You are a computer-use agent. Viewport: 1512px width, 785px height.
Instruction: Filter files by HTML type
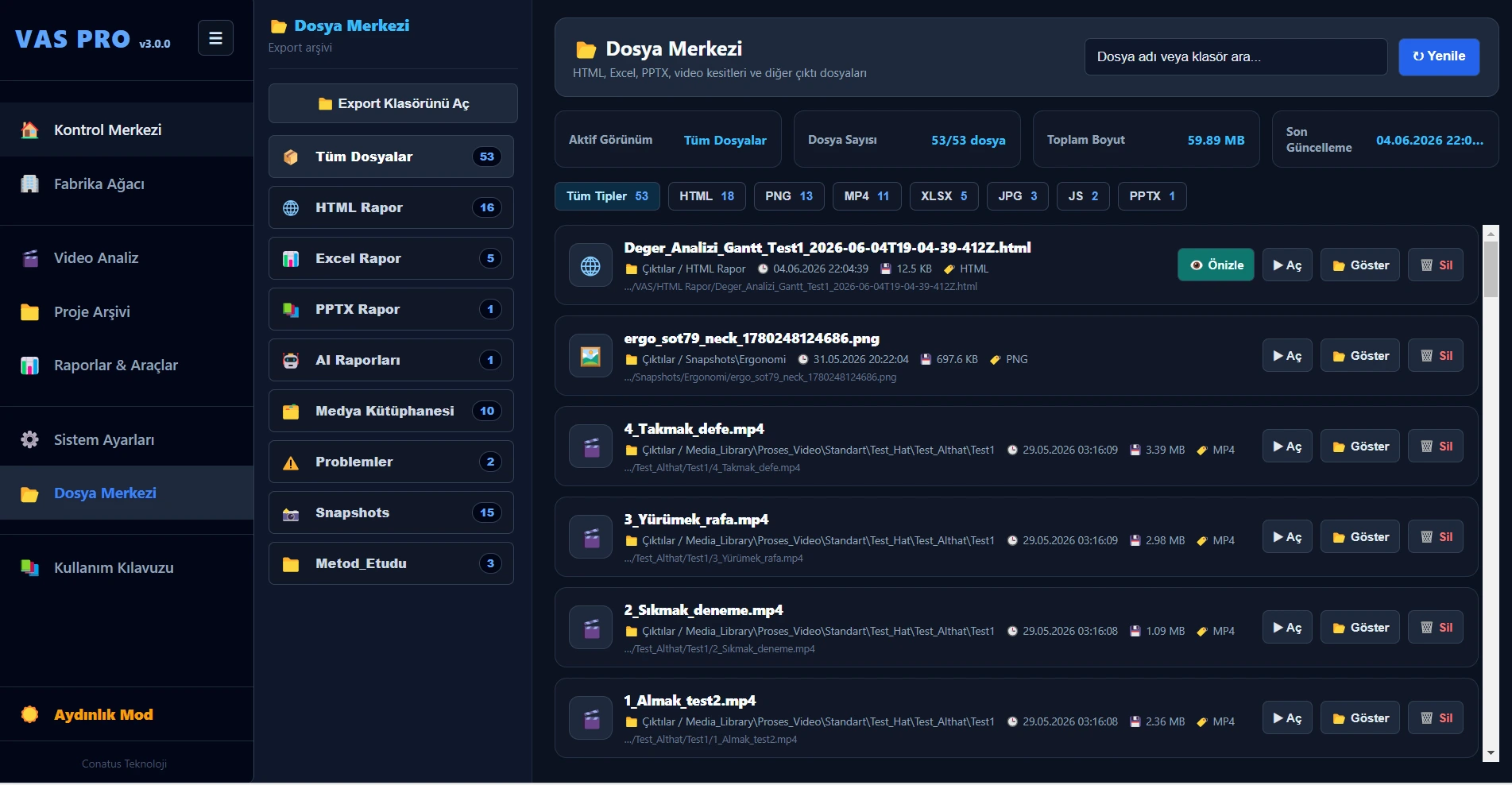706,196
